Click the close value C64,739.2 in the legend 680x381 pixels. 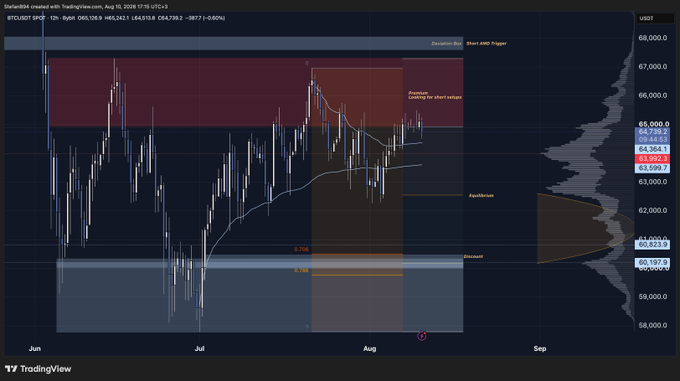[x=170, y=18]
